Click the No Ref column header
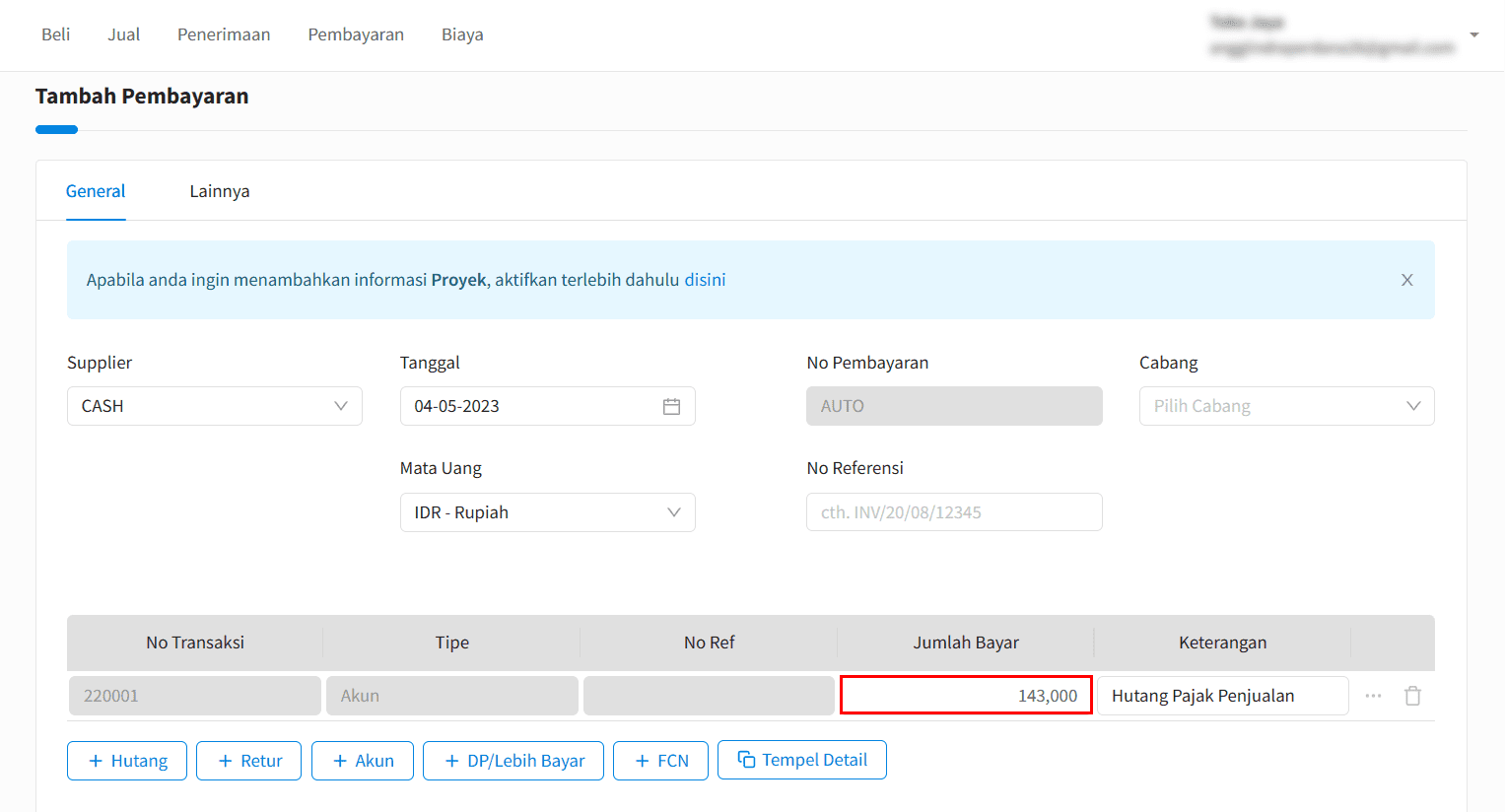This screenshot has height=812, width=1505. point(710,643)
